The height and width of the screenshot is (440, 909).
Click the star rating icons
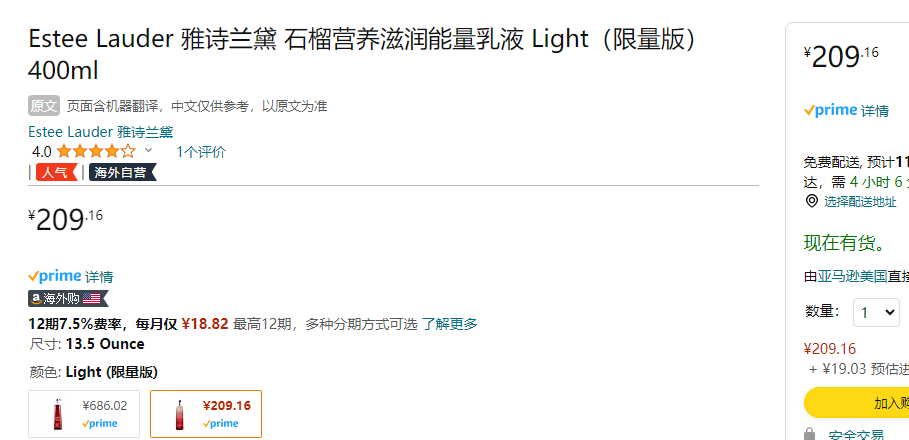(x=96, y=152)
